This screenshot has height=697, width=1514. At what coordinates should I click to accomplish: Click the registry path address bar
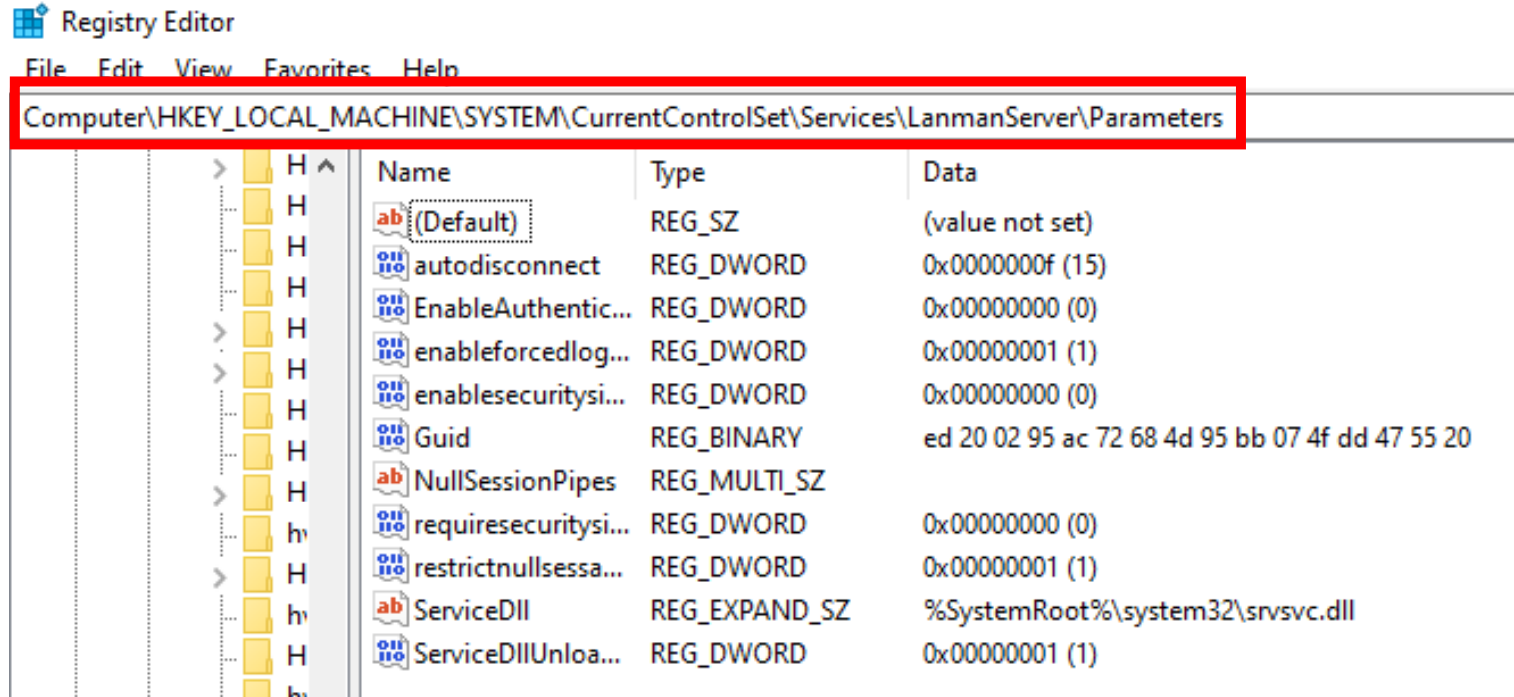(620, 117)
